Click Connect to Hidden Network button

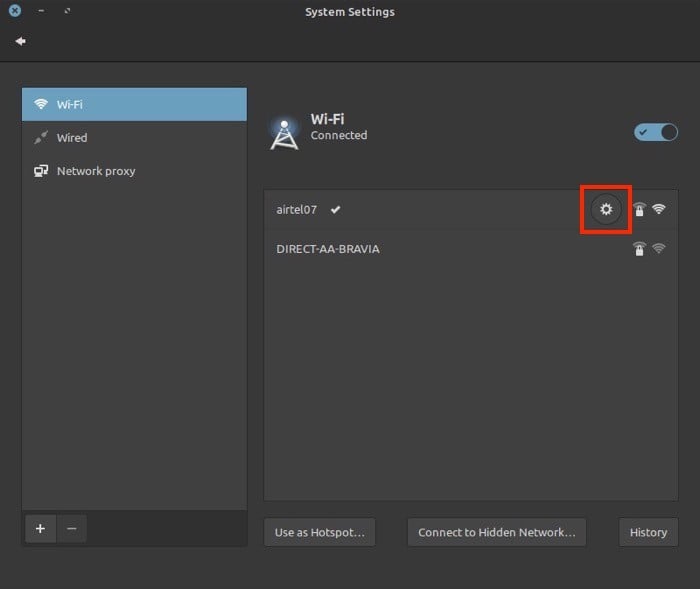click(496, 532)
